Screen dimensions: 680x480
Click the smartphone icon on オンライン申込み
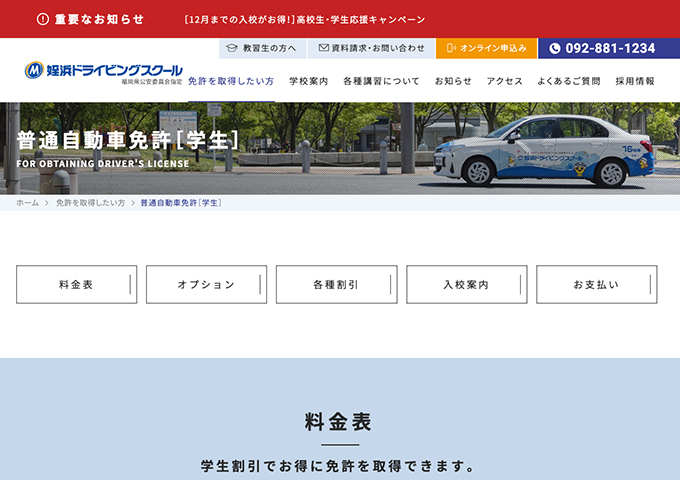451,48
